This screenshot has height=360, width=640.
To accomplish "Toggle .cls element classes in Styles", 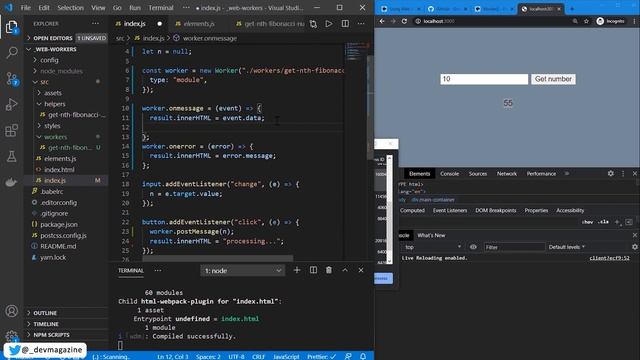I will coord(603,222).
